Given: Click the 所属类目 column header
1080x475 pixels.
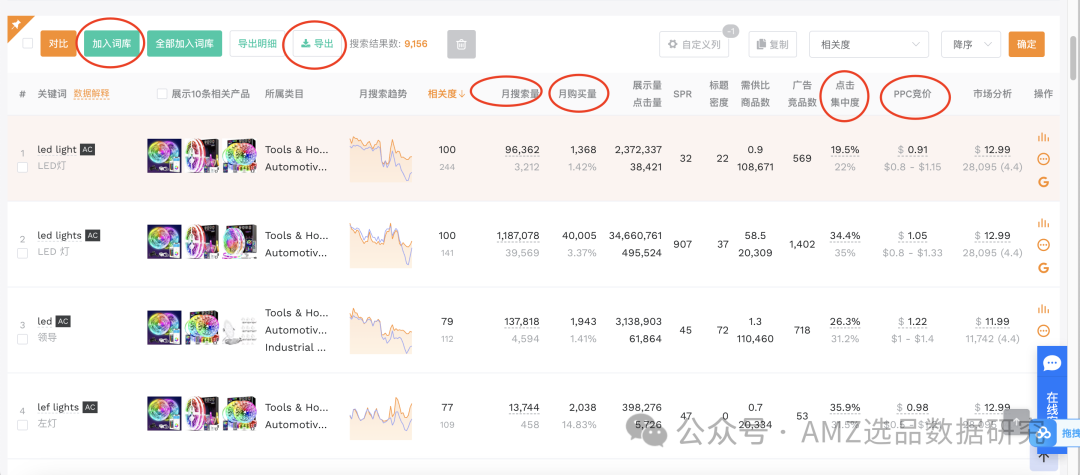Looking at the screenshot, I should [284, 94].
